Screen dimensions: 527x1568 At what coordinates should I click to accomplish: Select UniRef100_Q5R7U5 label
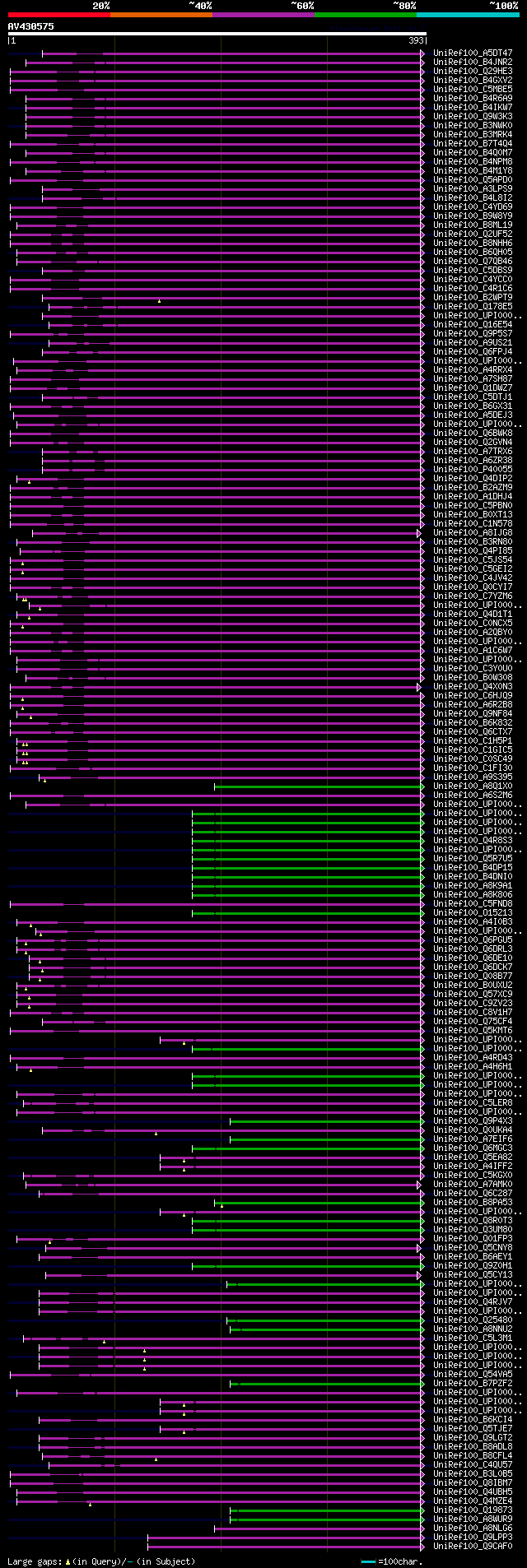point(473,859)
